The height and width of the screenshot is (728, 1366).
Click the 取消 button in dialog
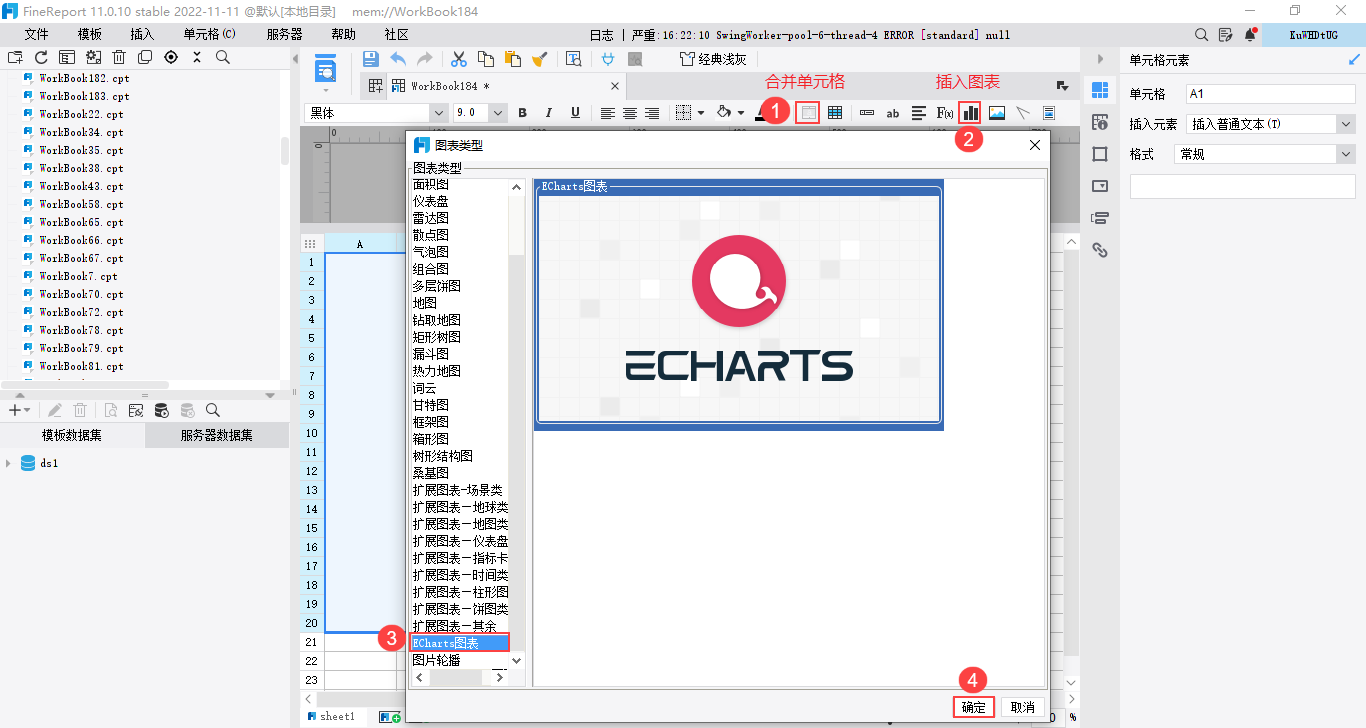tap(1023, 707)
